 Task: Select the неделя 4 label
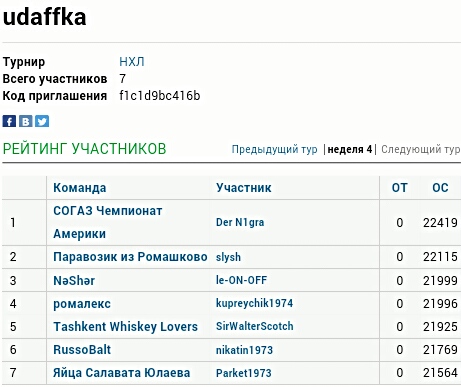pyautogui.click(x=349, y=149)
